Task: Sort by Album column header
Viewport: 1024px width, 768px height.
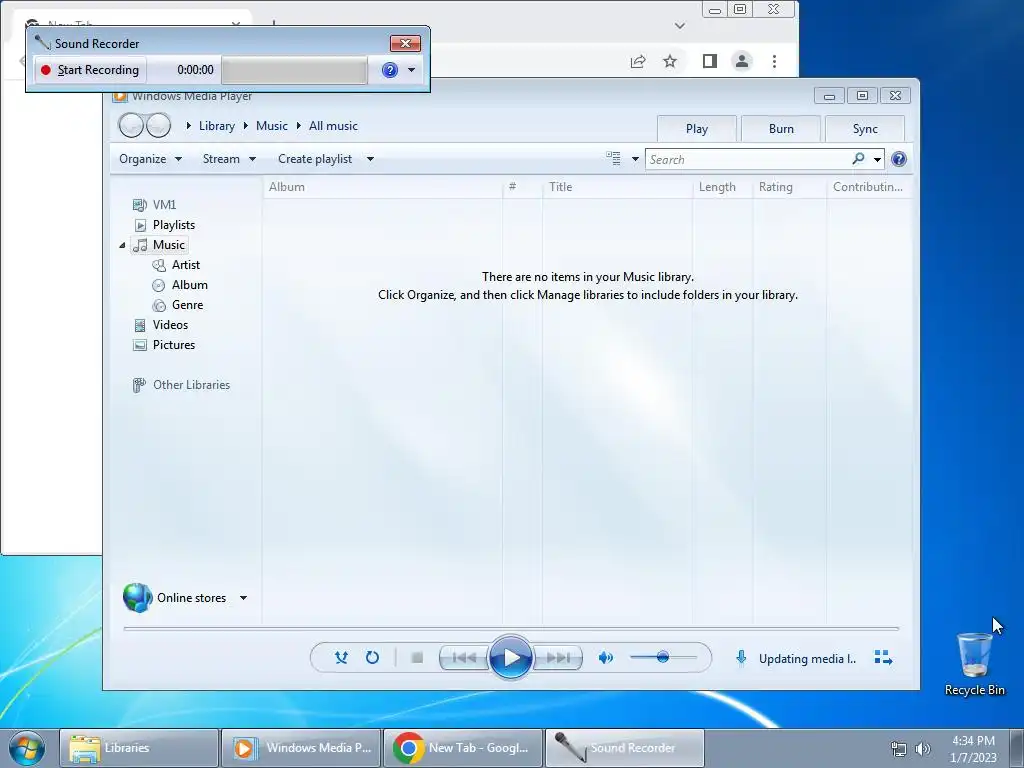Action: tap(383, 187)
